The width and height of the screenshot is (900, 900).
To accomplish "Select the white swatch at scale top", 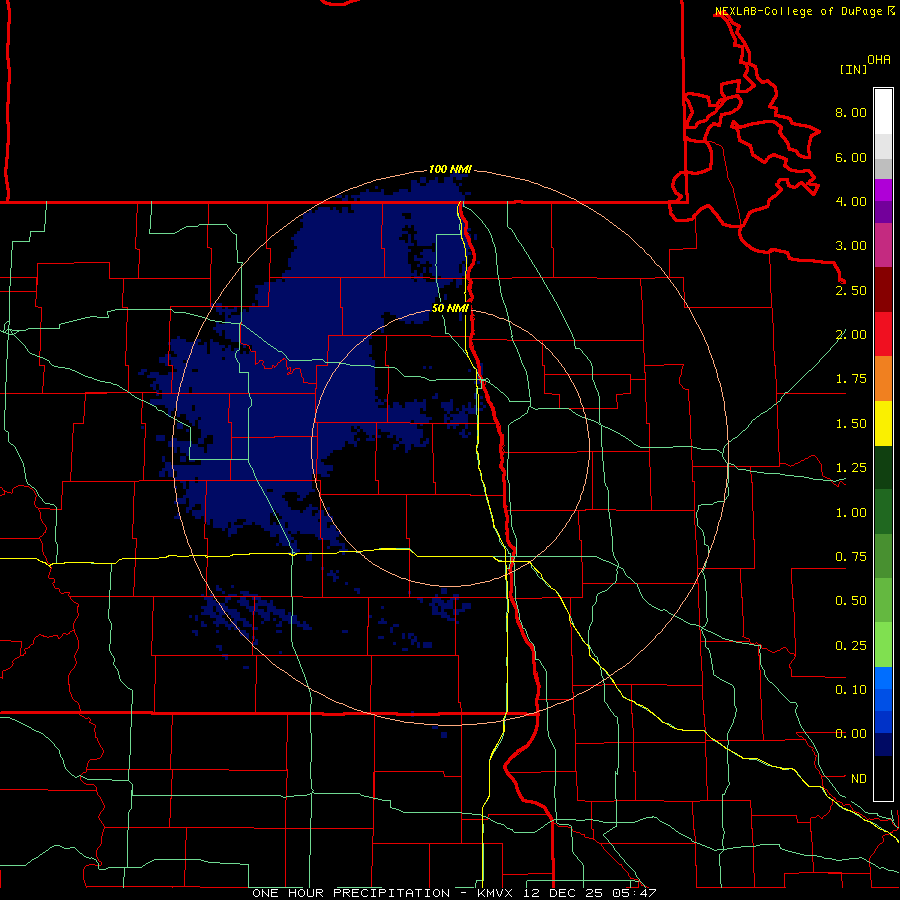I will pos(883,111).
